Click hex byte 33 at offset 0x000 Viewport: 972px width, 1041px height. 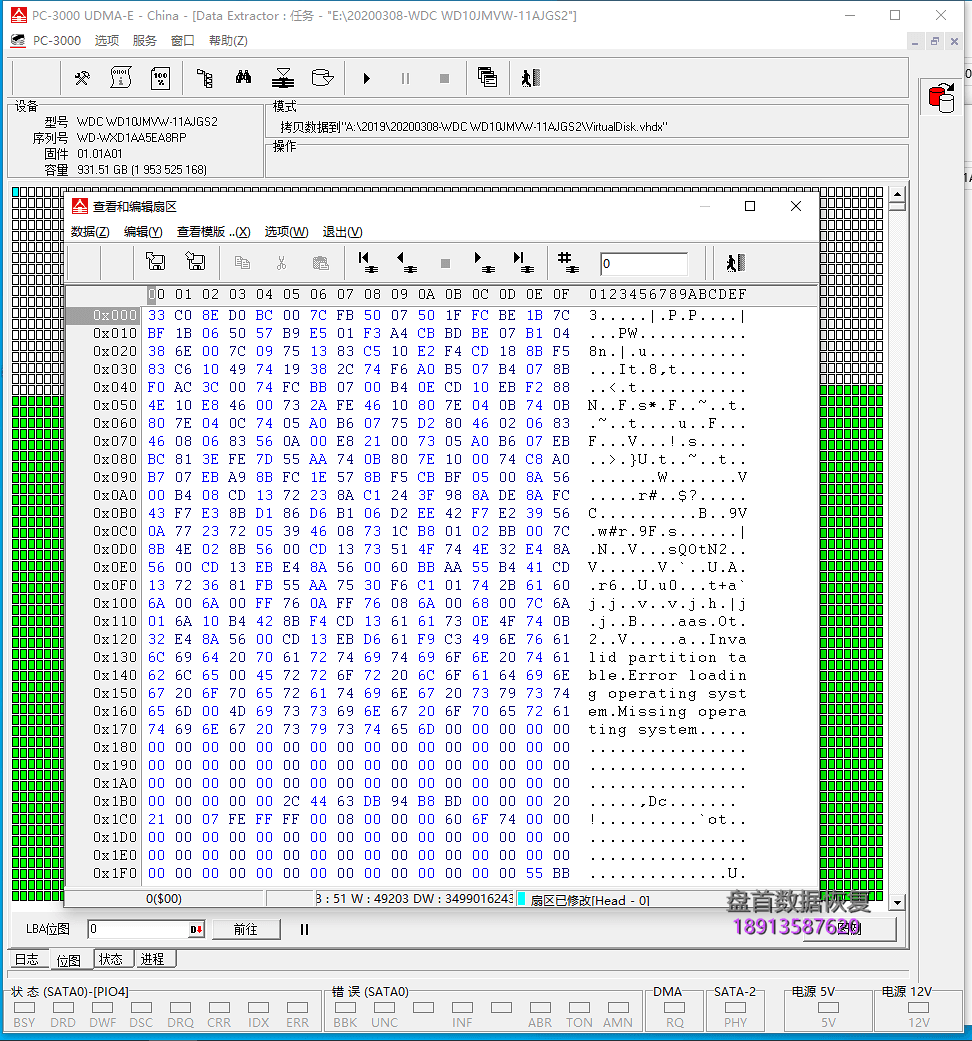[x=156, y=315]
